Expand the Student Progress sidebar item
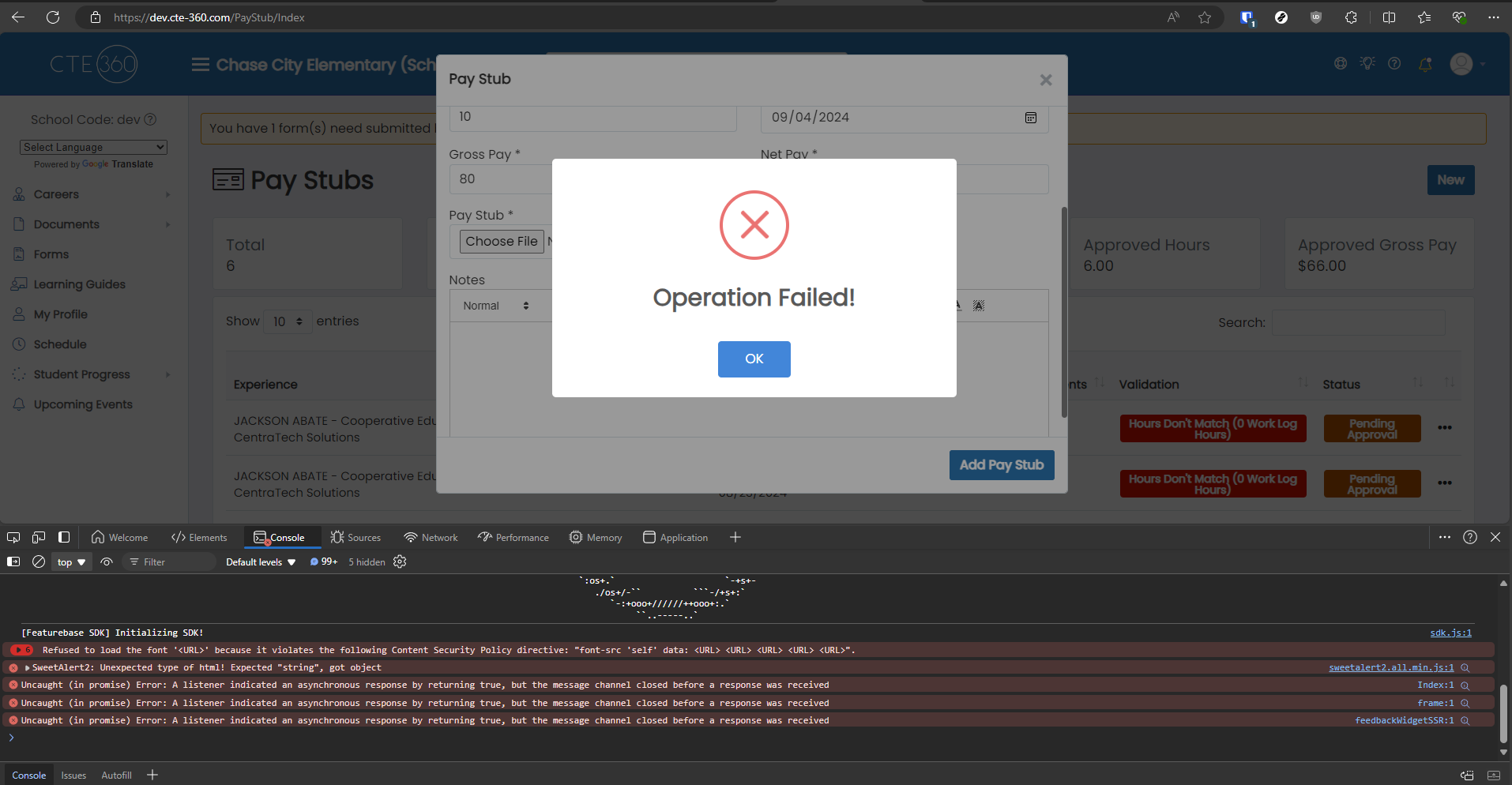The width and height of the screenshot is (1512, 785). pyautogui.click(x=167, y=374)
